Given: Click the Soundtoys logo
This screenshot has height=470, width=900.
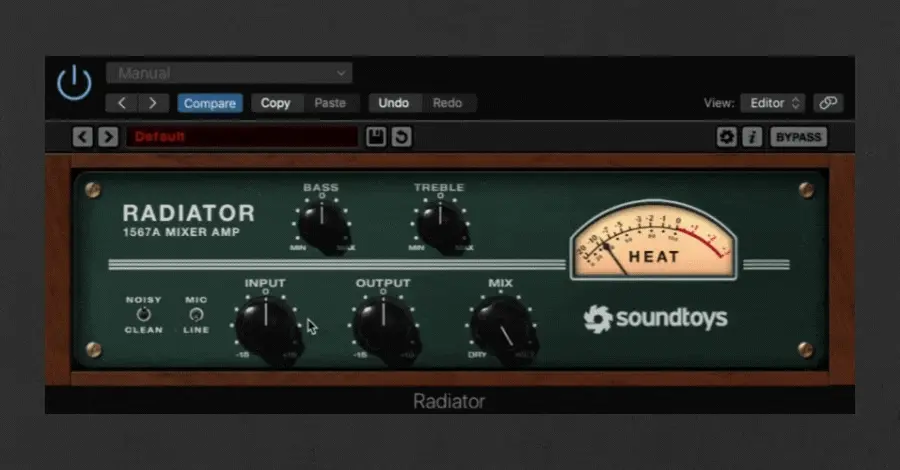Looking at the screenshot, I should (655, 318).
